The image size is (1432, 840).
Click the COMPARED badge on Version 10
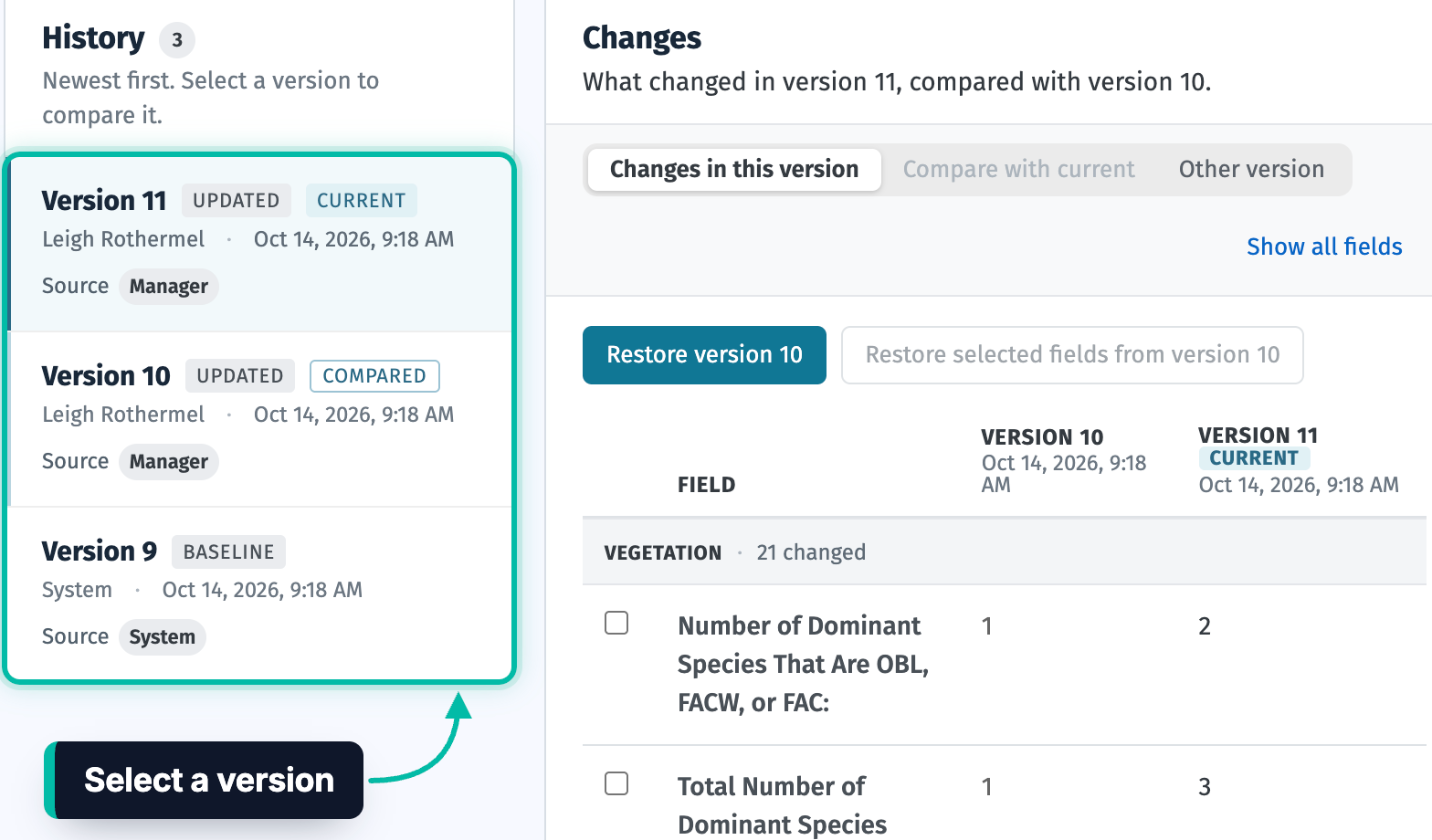pyautogui.click(x=375, y=376)
